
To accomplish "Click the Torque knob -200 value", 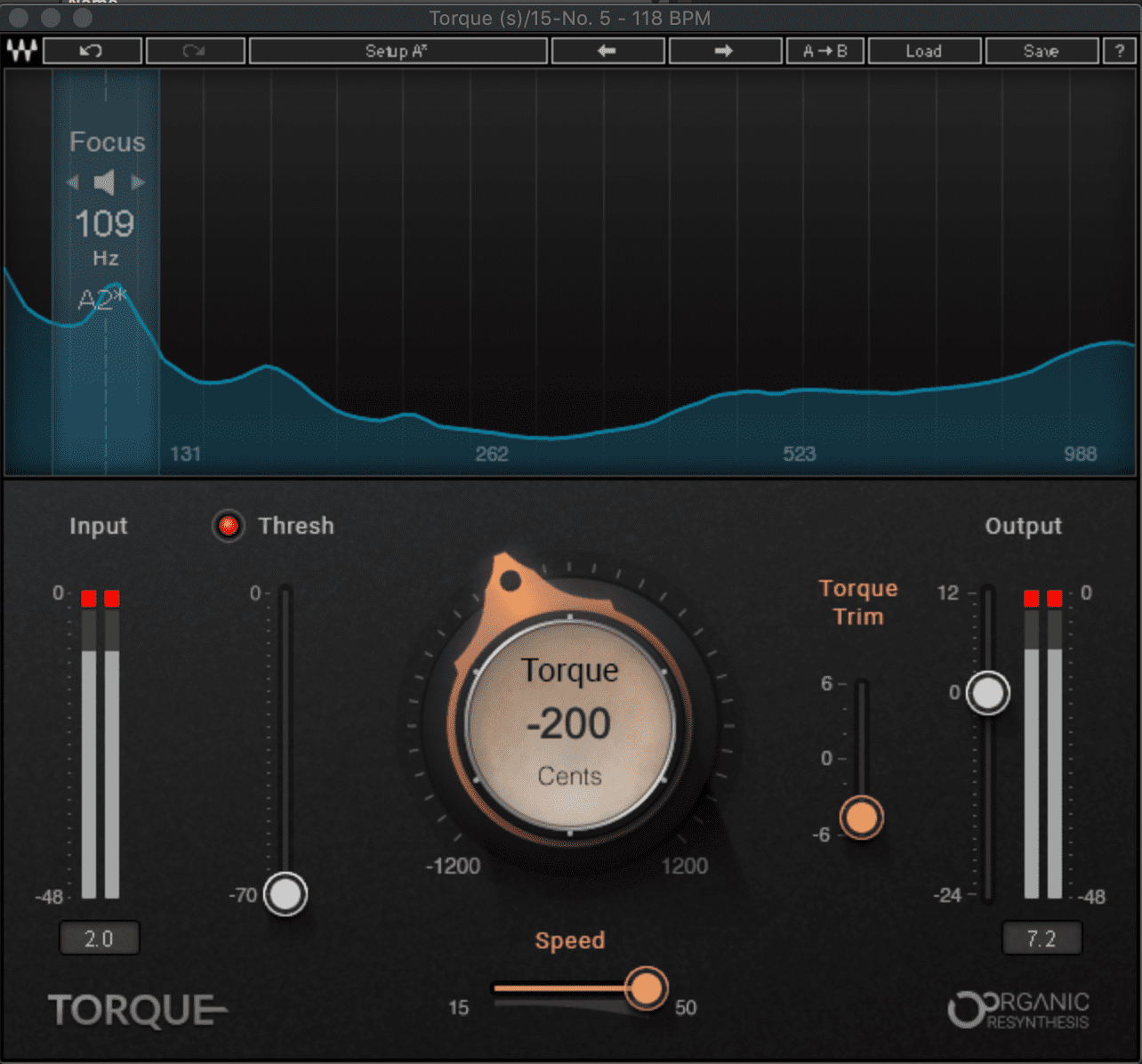I will point(569,723).
